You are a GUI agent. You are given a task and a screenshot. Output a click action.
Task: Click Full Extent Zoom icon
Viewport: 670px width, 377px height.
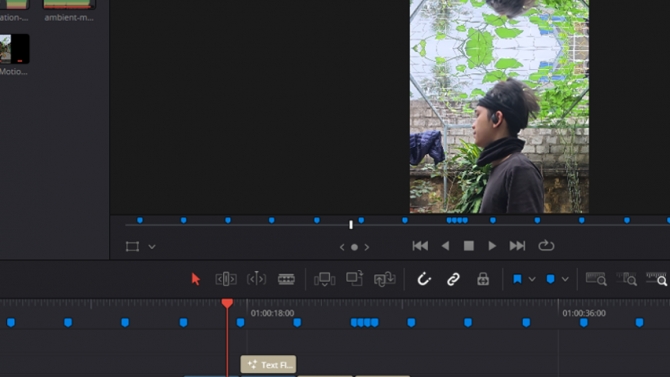point(596,279)
